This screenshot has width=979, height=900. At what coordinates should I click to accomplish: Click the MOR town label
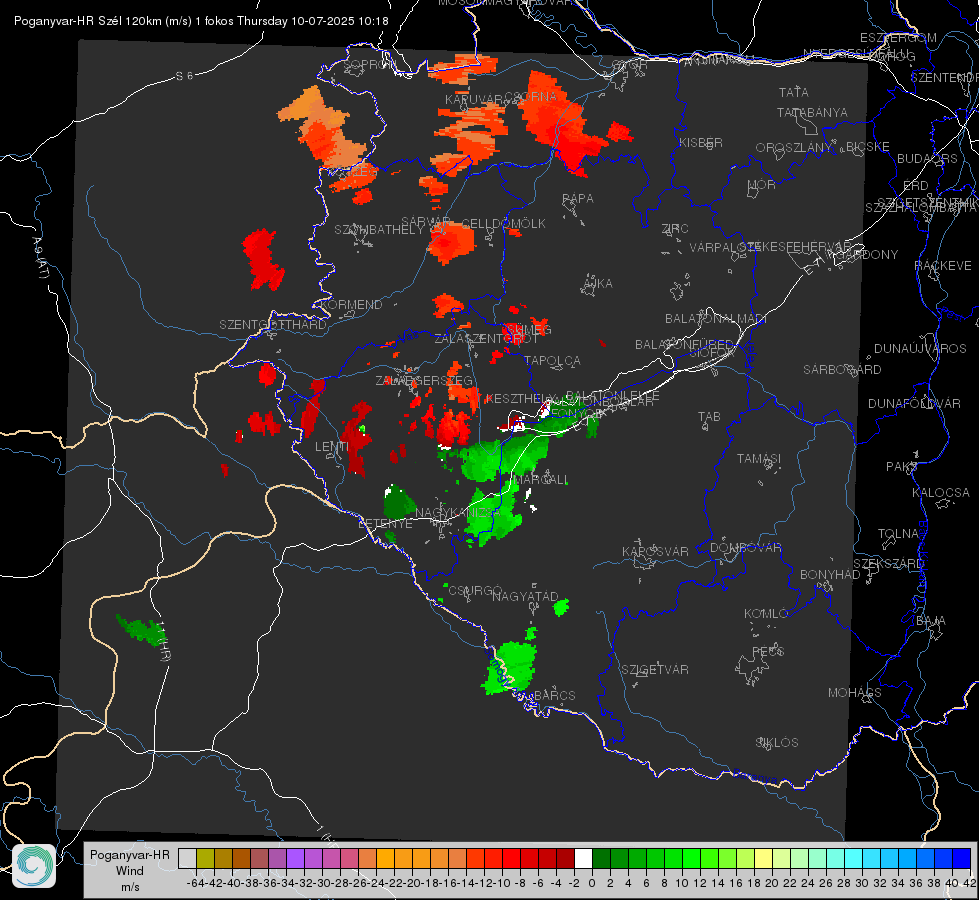(x=762, y=184)
